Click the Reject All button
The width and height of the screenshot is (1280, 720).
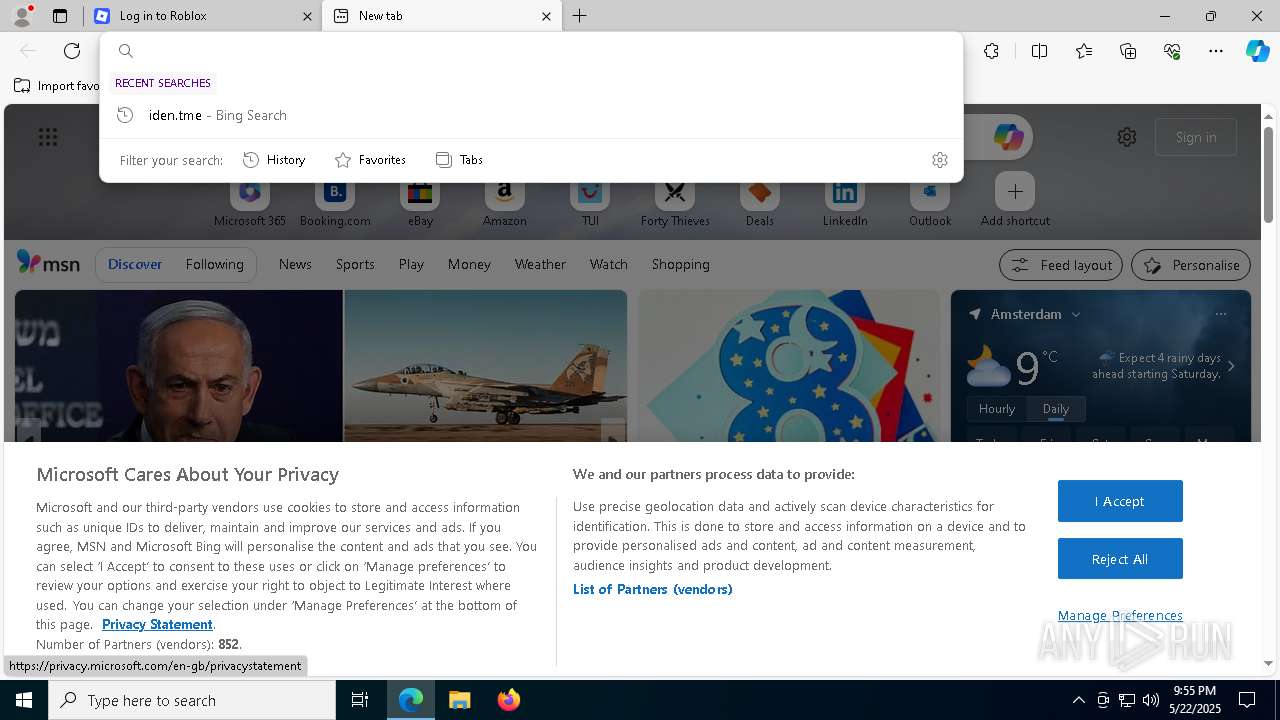[1120, 559]
